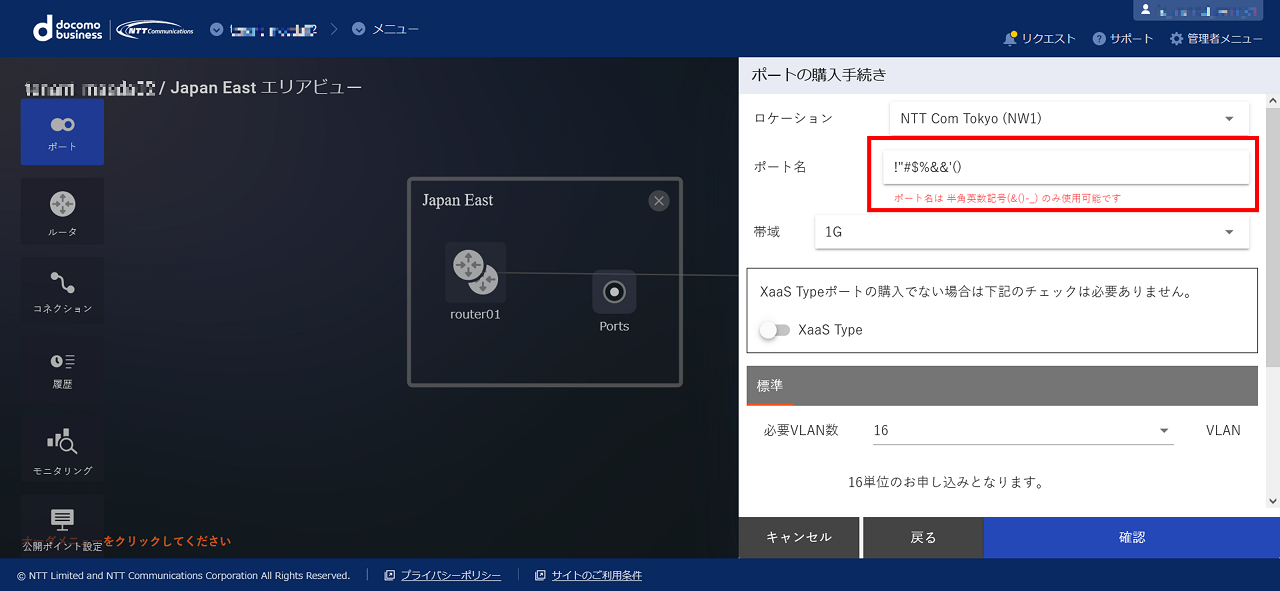Image resolution: width=1280 pixels, height=591 pixels.
Task: Open the サポート help menu
Action: point(1123,39)
